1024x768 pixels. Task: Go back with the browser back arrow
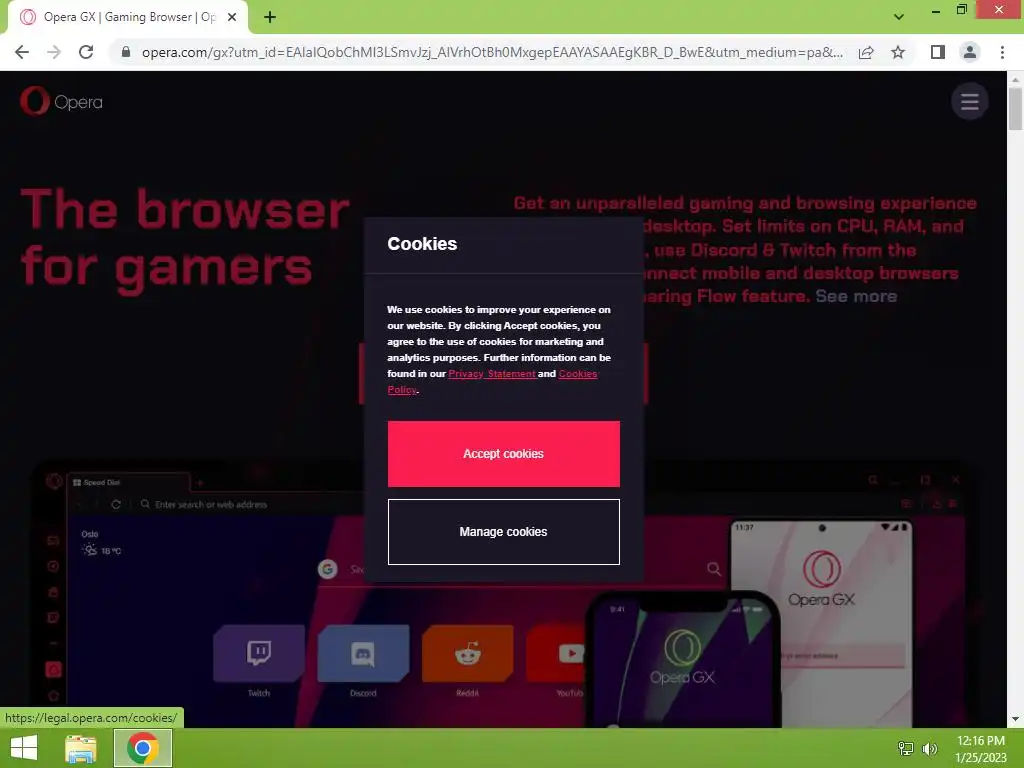click(22, 52)
